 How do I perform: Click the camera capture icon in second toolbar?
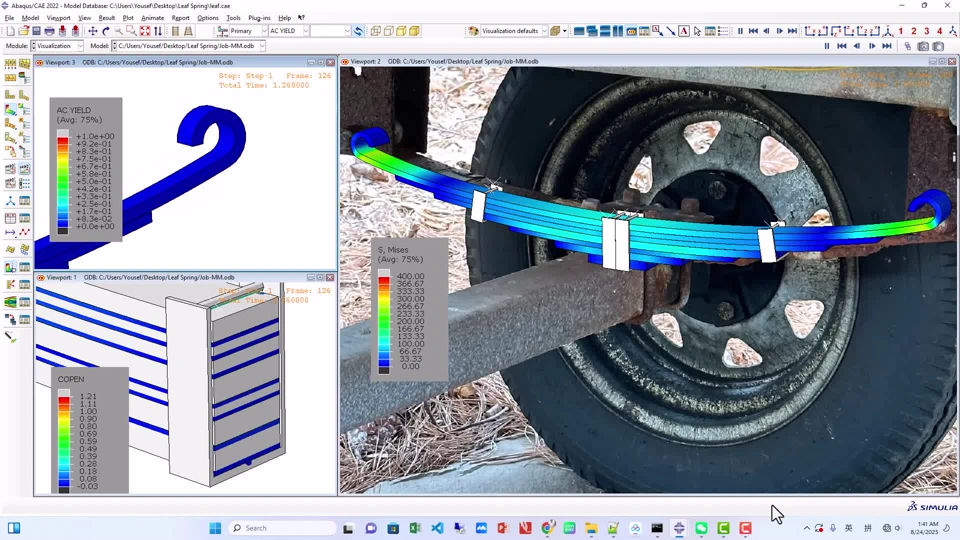click(923, 46)
